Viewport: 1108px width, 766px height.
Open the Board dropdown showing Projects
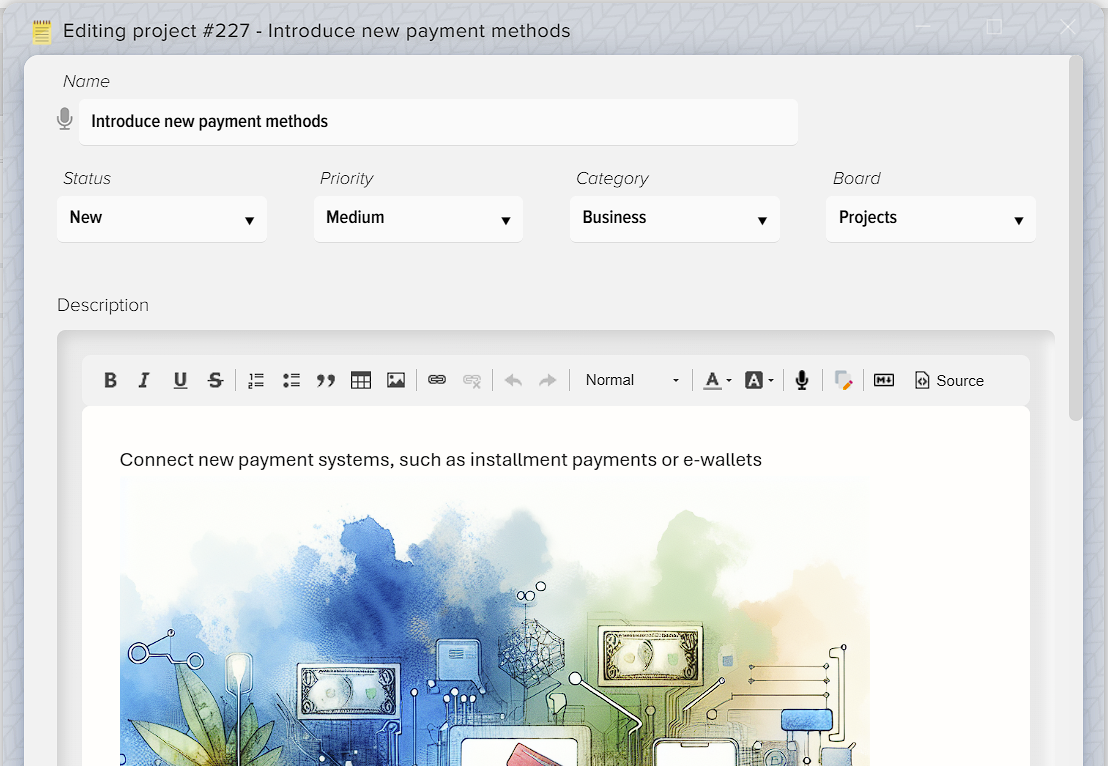(x=931, y=218)
